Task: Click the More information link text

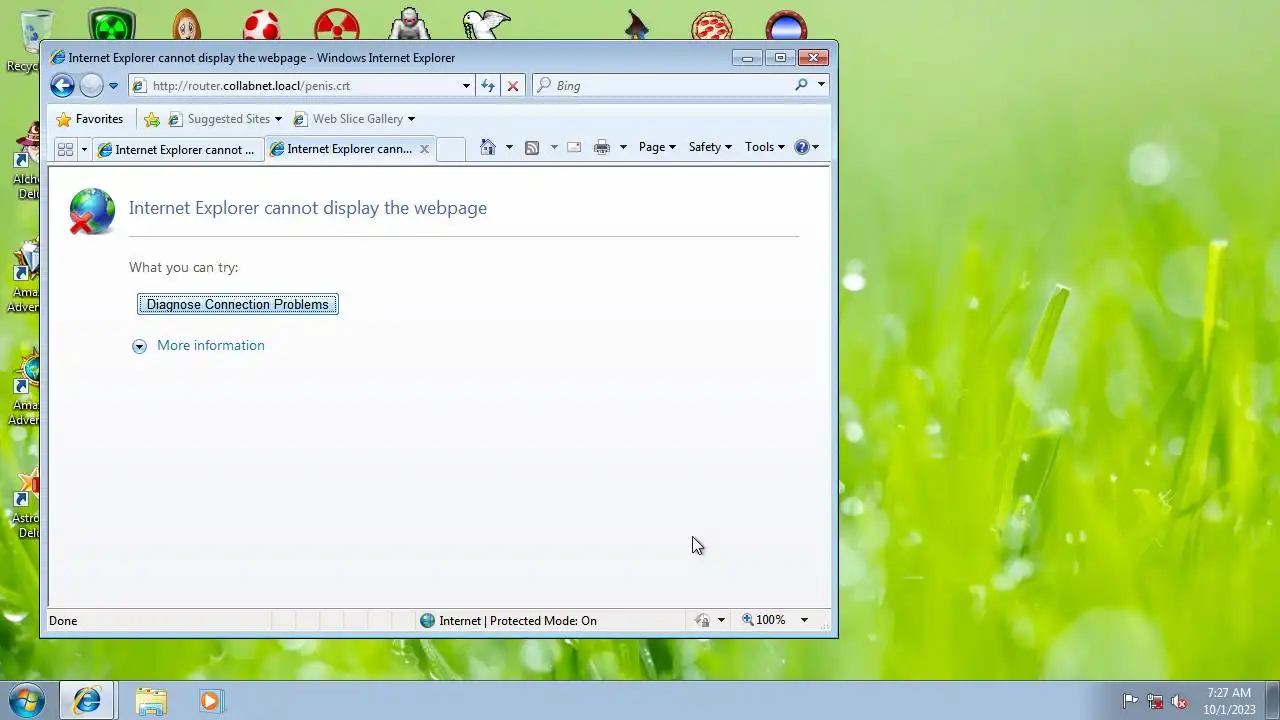Action: pyautogui.click(x=211, y=345)
